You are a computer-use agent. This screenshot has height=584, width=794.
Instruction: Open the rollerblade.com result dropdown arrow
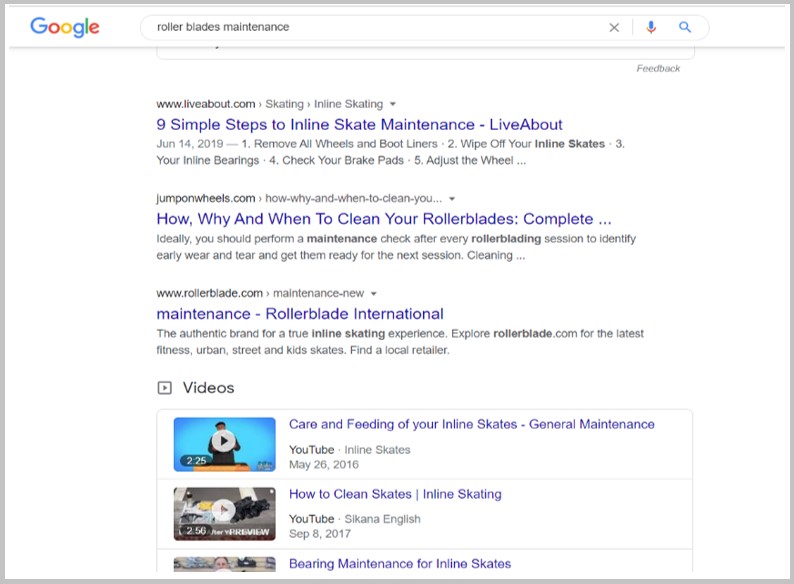[x=374, y=294]
